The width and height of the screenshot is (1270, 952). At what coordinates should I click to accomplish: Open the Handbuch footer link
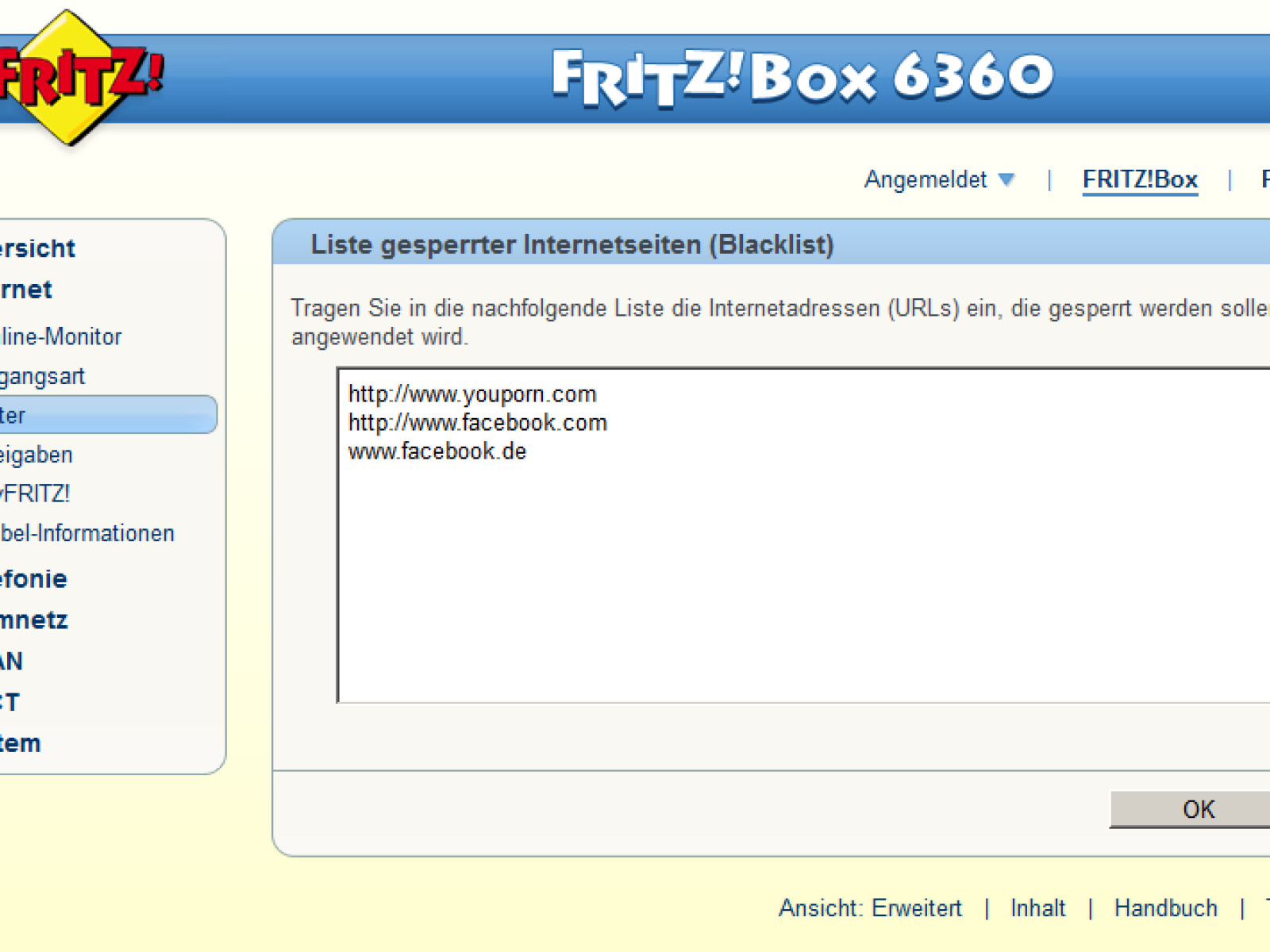(1165, 908)
